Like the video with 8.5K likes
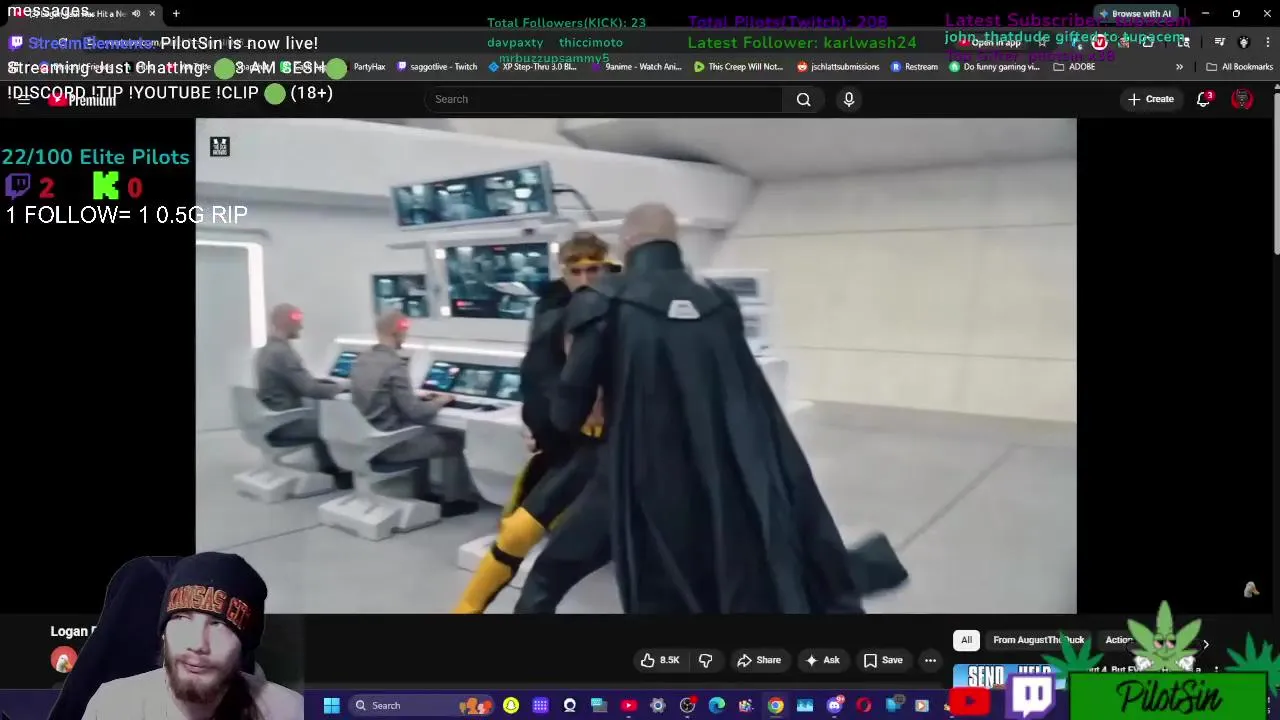This screenshot has width=1280, height=720. click(x=660, y=660)
